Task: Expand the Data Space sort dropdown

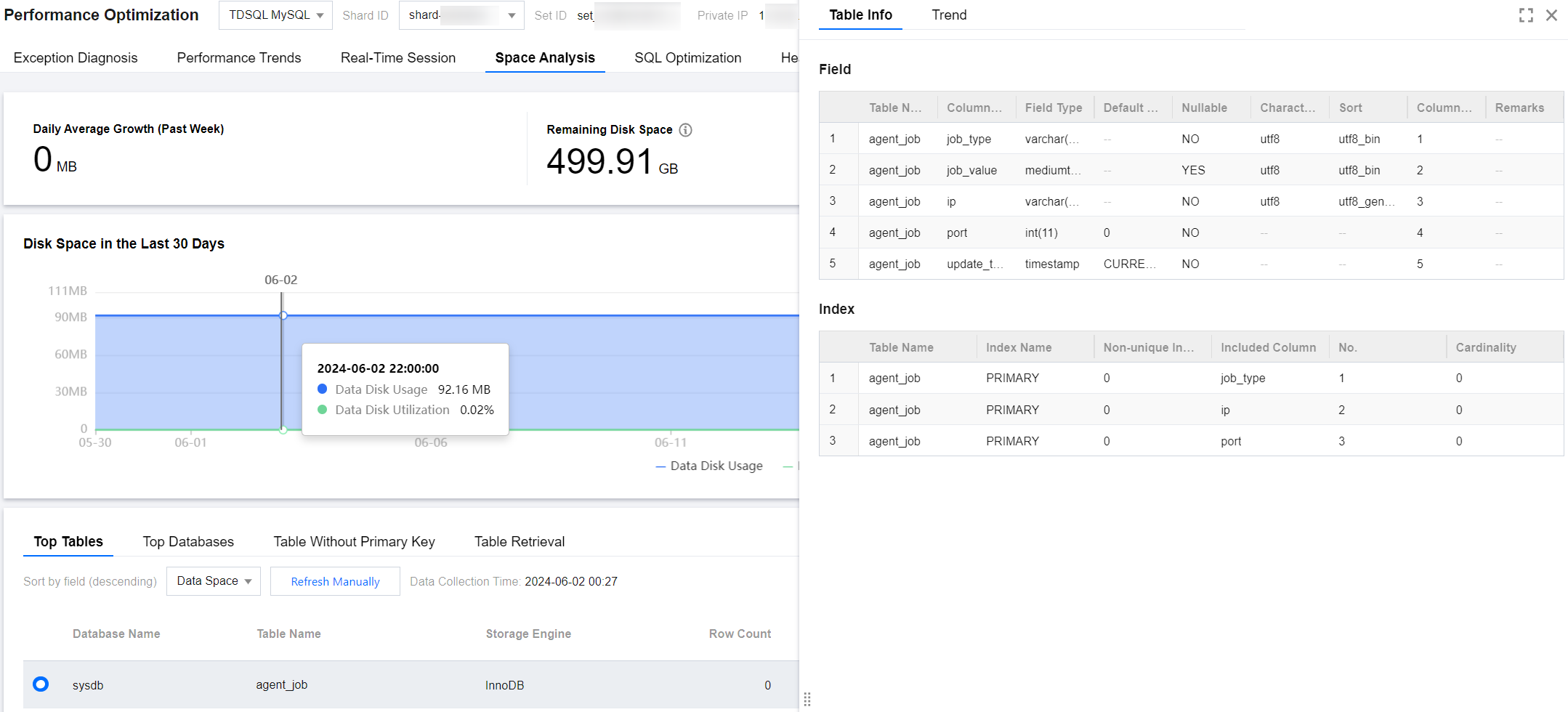Action: [x=214, y=581]
